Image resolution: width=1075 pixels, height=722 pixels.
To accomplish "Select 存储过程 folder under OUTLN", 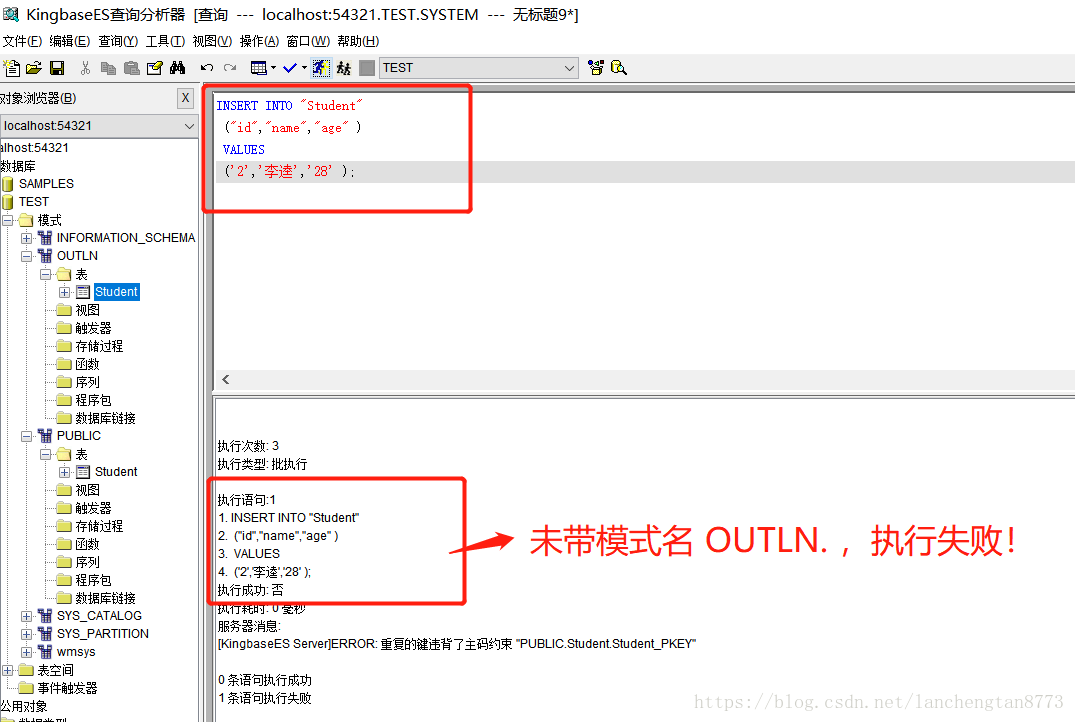I will coord(99,346).
